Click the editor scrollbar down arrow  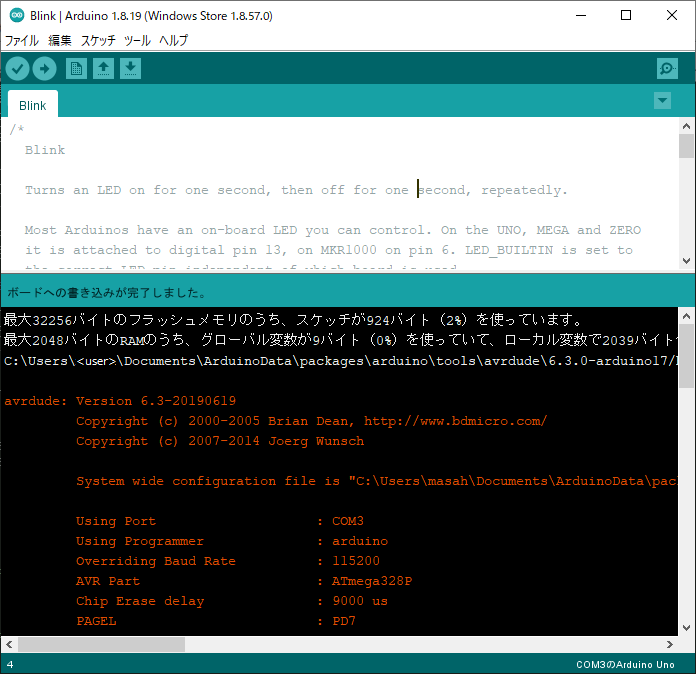686,261
